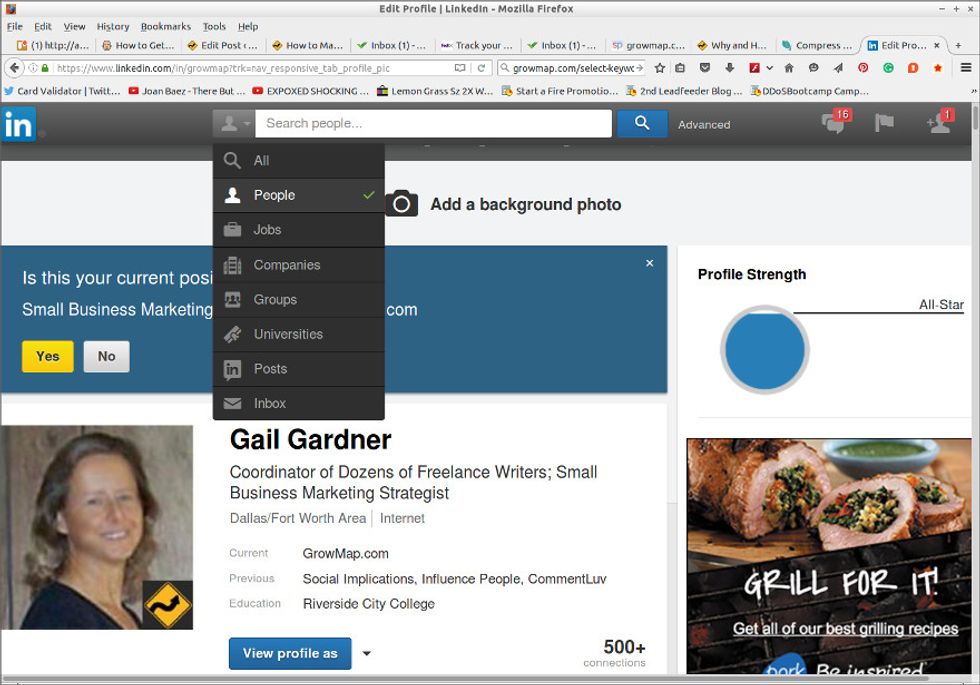Screen dimensions: 980x685
Task: Click the paper plane send toolbar icon
Action: (x=838, y=68)
